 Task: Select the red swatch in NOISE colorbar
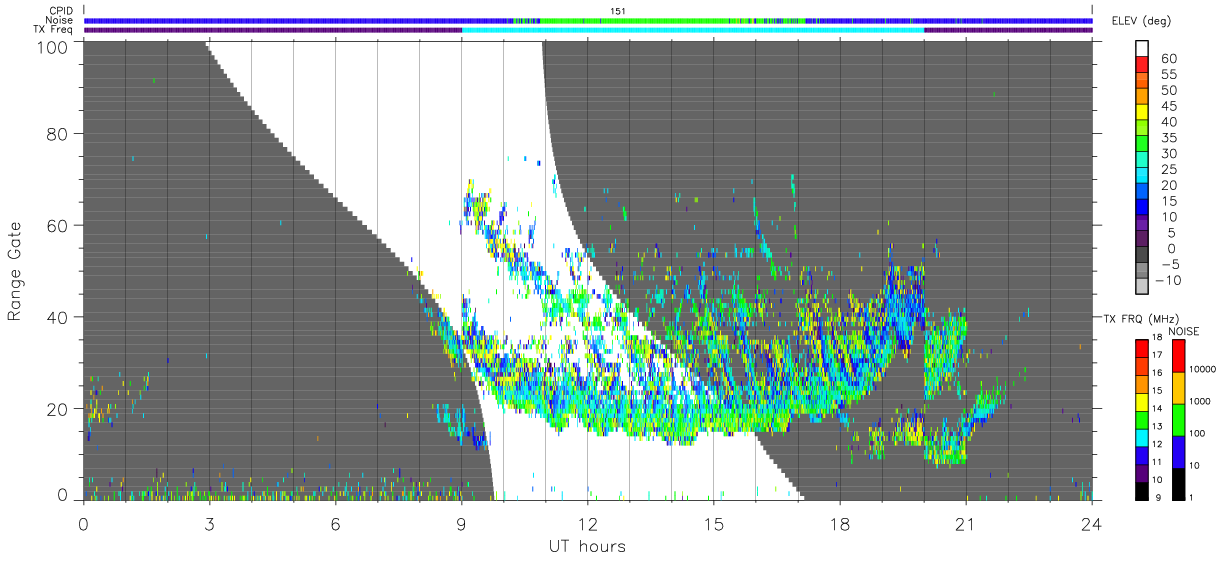tap(1178, 355)
